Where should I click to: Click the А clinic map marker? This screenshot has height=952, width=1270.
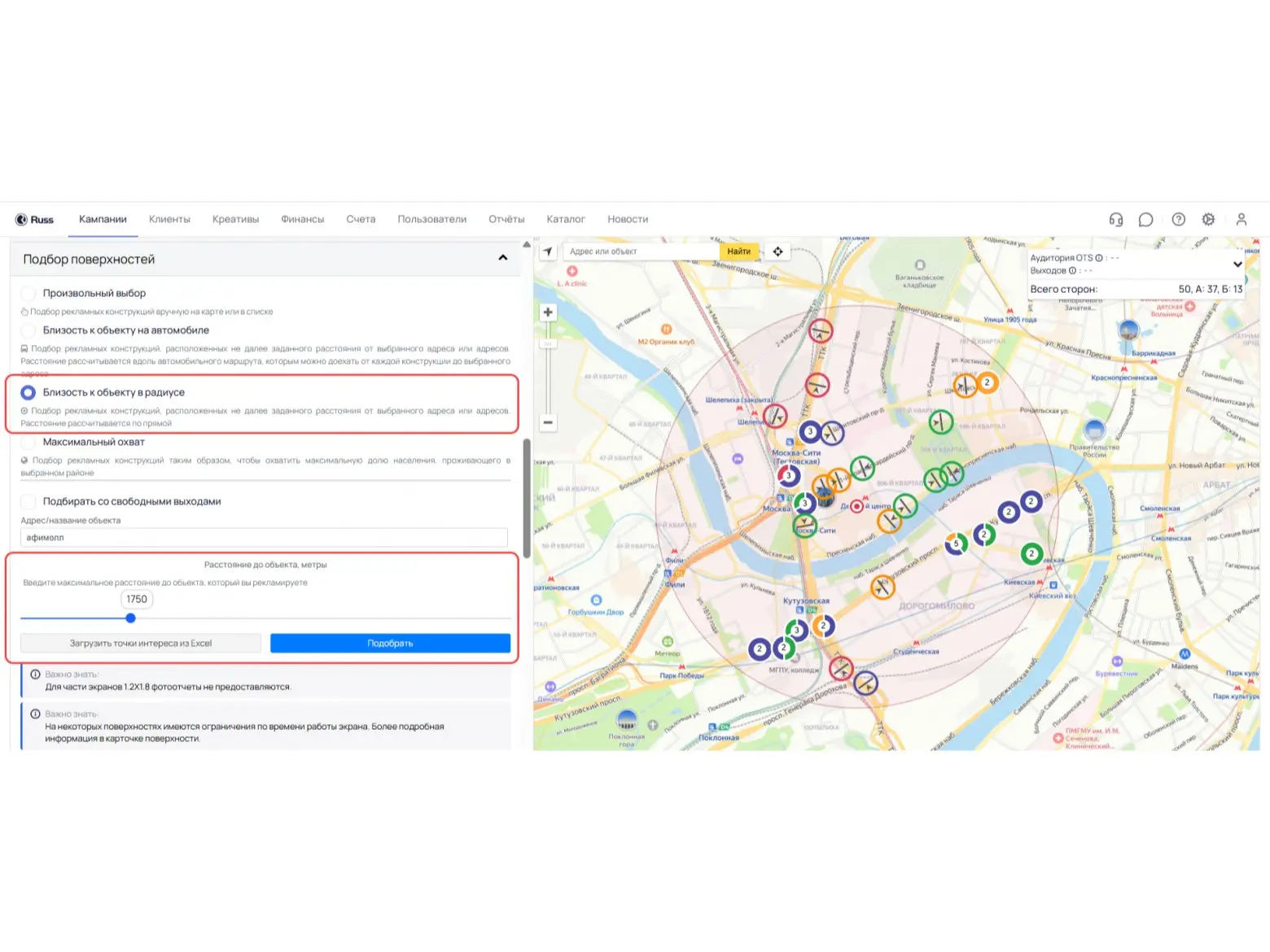[572, 272]
